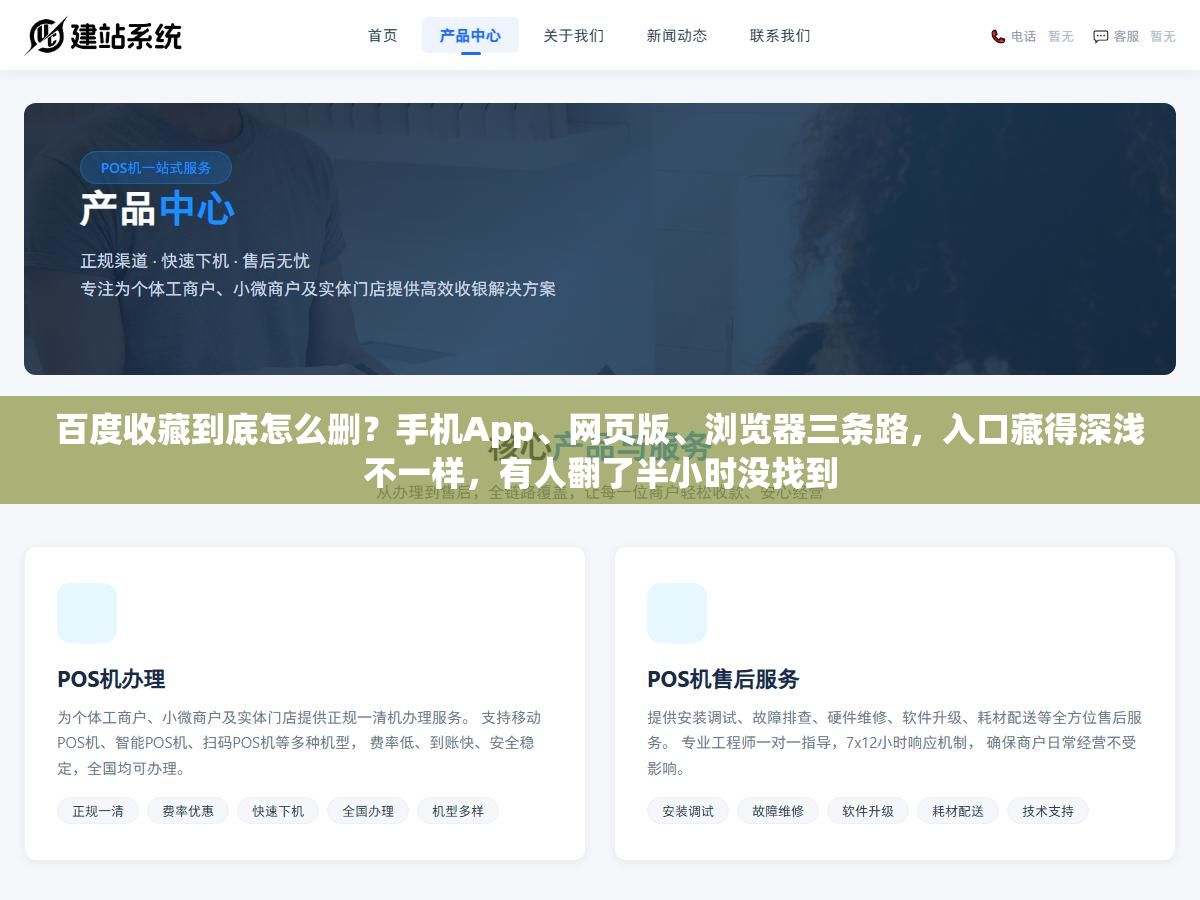
Task: Click the 耗材配送 tag
Action: (x=958, y=811)
